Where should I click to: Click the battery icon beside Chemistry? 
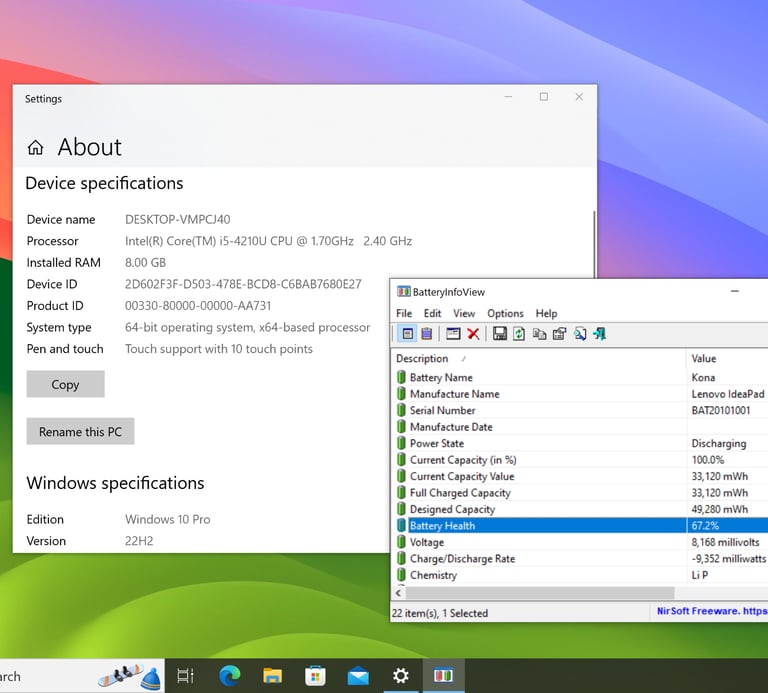point(401,574)
